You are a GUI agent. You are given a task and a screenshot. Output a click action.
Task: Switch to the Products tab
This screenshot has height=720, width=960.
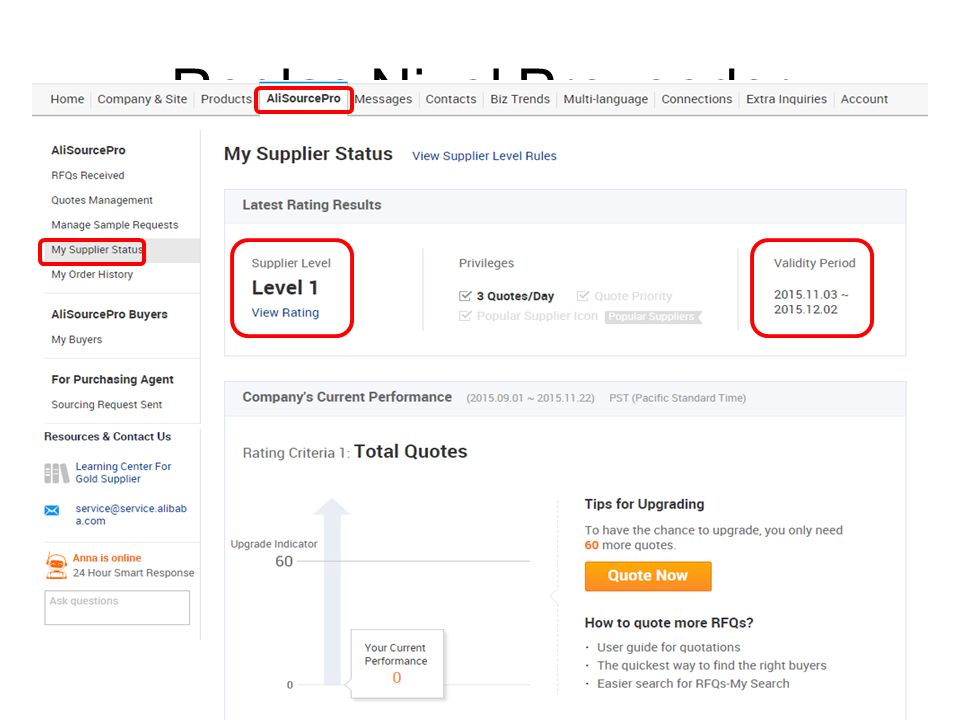(x=226, y=99)
